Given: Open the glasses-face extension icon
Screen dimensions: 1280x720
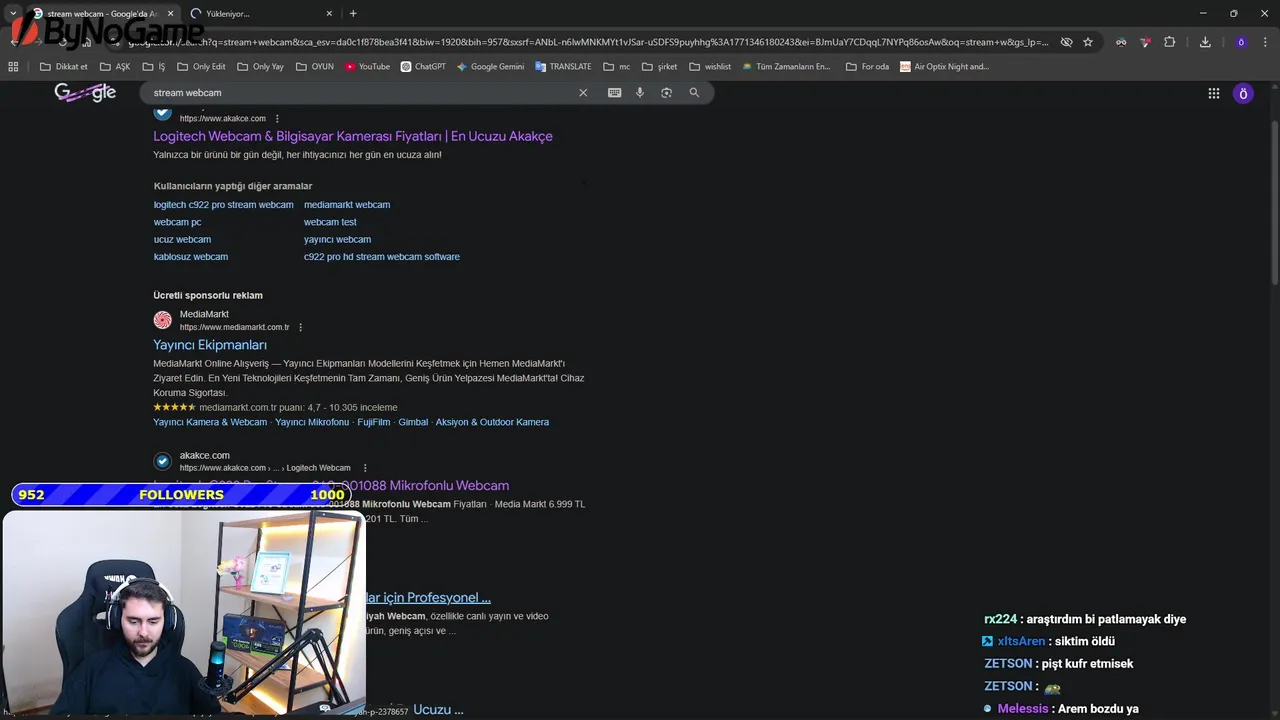Looking at the screenshot, I should 1121,42.
